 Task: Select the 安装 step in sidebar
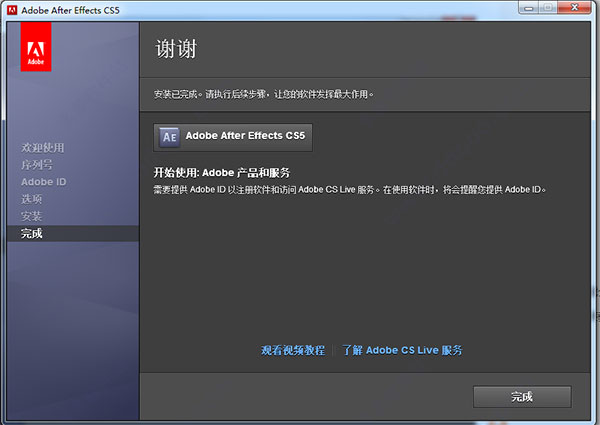point(31,216)
